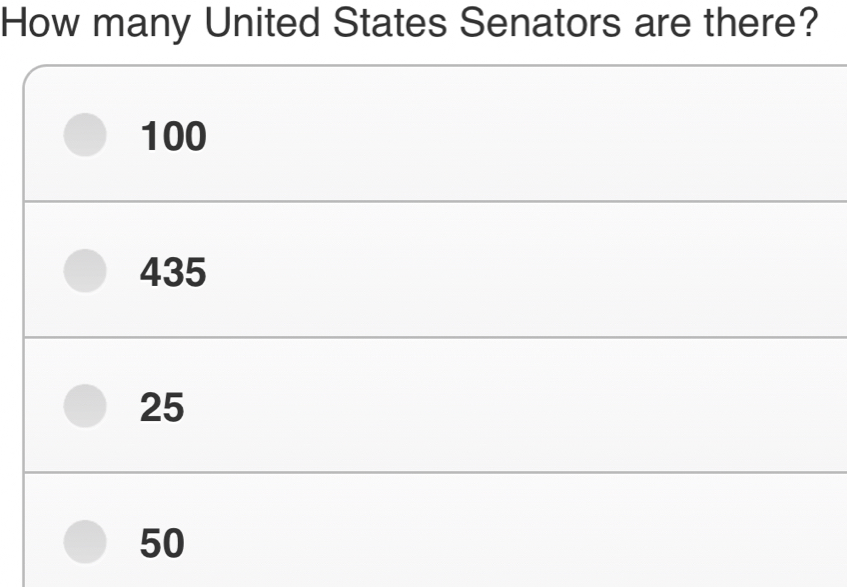Choose the correct number of U.S. Senators
This screenshot has width=847, height=587.
pyautogui.click(x=85, y=136)
